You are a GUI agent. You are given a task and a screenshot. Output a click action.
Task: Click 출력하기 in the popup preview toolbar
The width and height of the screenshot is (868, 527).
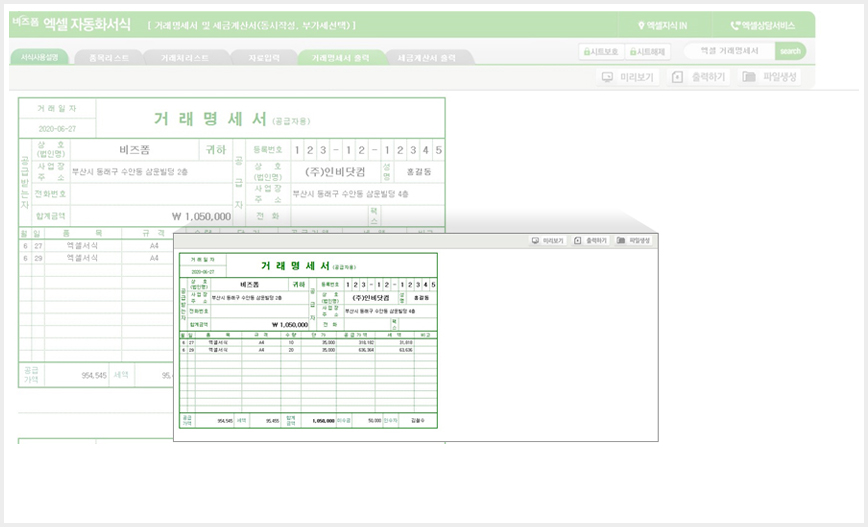591,241
